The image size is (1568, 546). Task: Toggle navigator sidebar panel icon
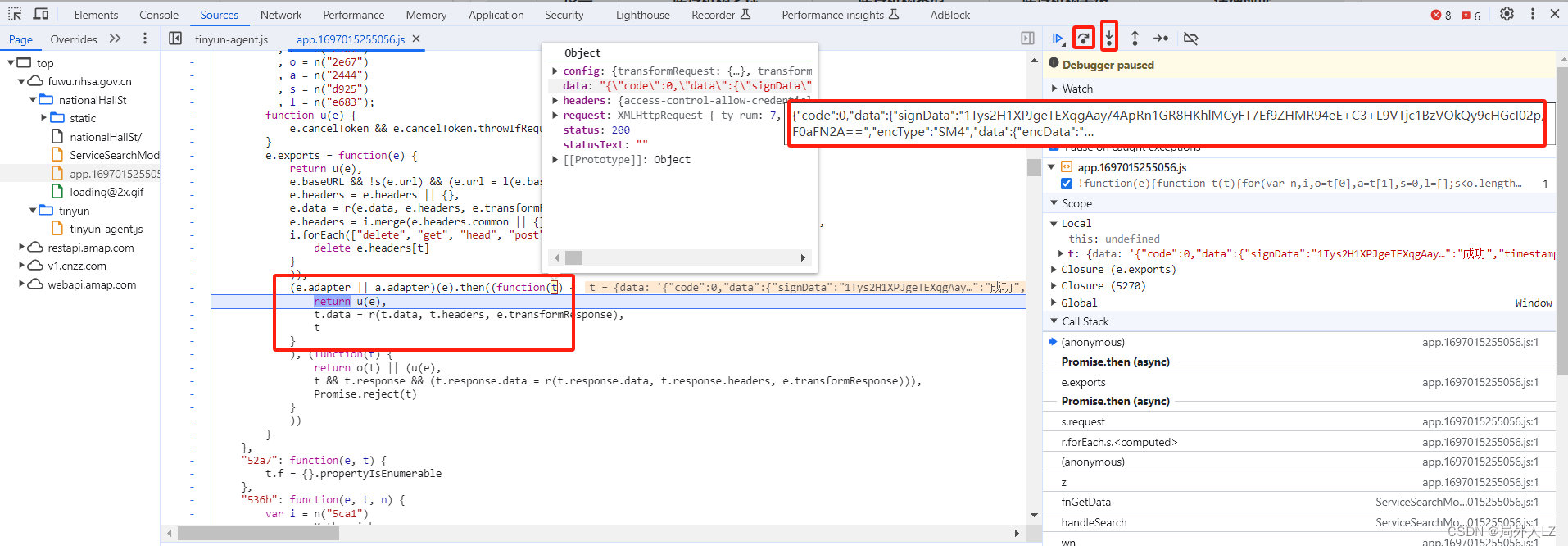pyautogui.click(x=175, y=38)
